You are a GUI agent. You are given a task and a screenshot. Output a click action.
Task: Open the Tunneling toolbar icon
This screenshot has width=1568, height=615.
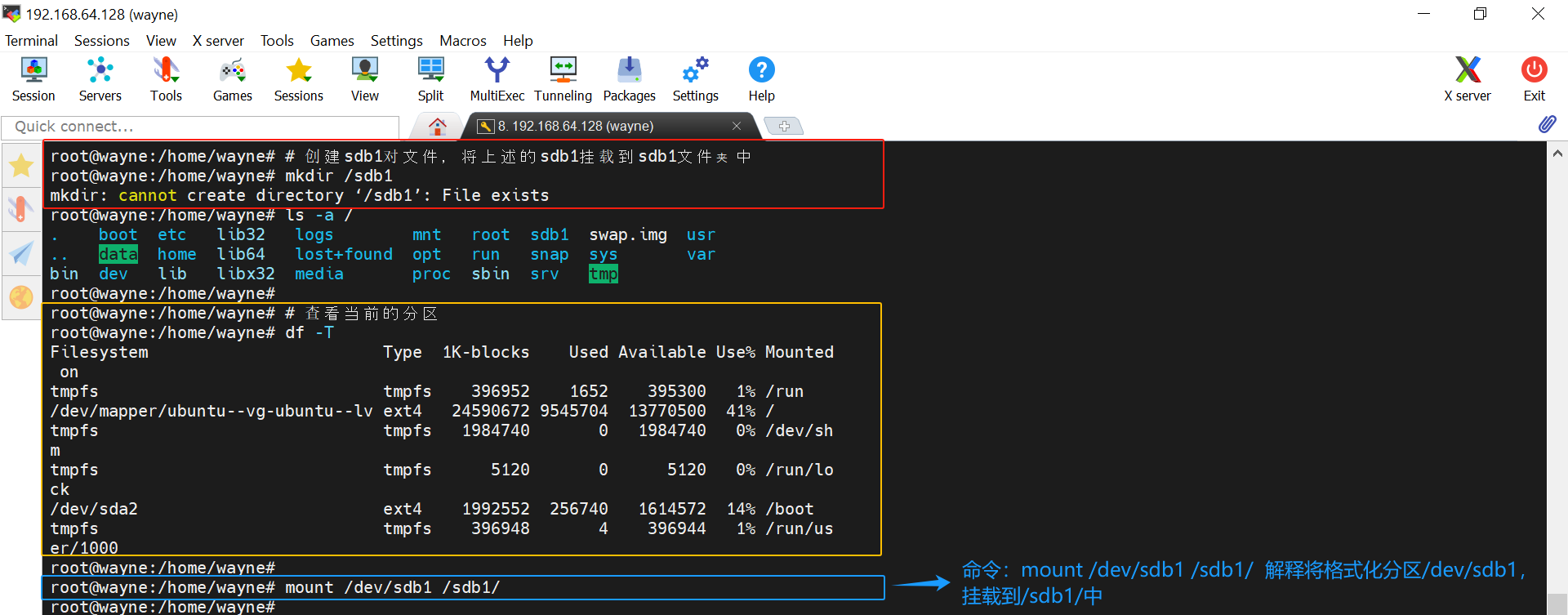click(x=563, y=79)
